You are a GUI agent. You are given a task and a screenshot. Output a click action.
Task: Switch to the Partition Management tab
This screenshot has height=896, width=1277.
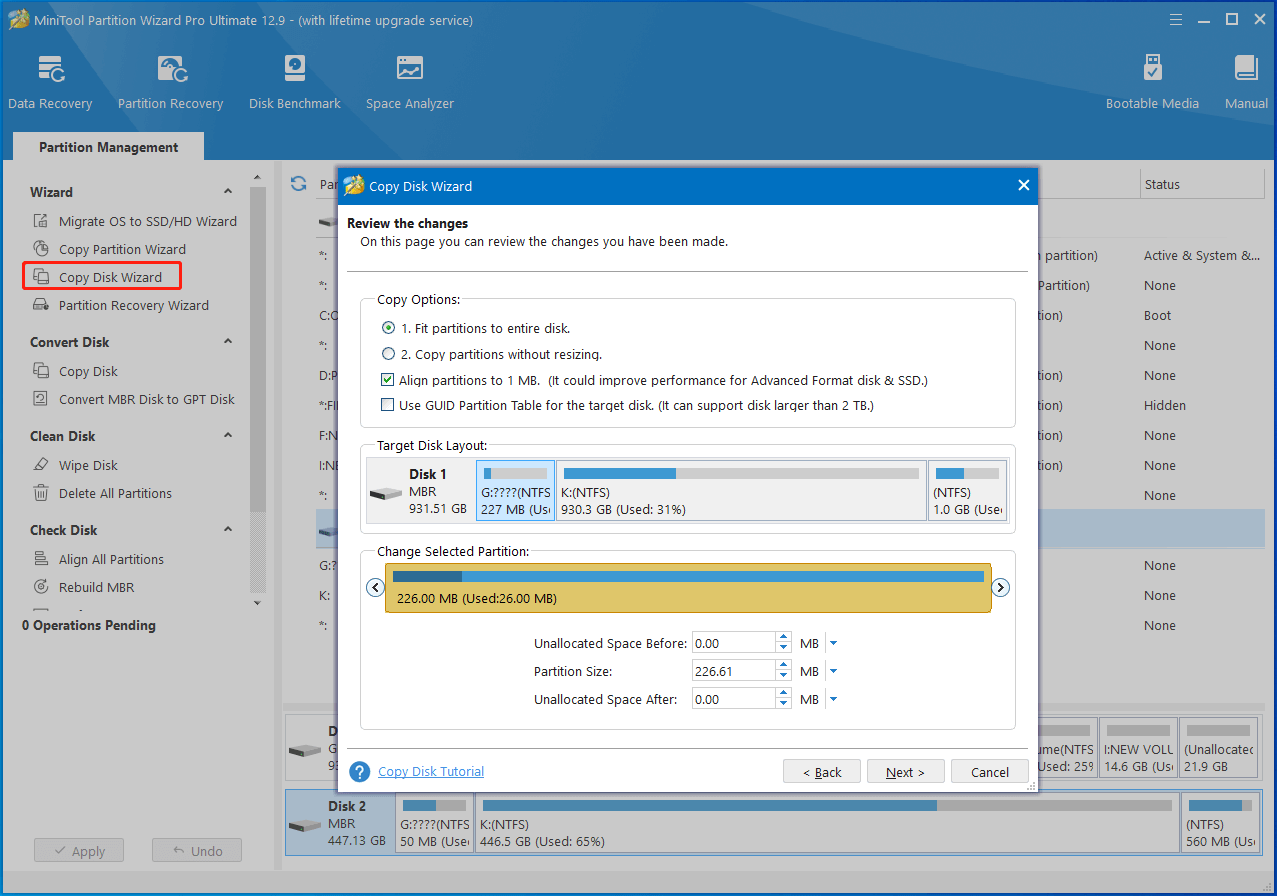pos(107,146)
